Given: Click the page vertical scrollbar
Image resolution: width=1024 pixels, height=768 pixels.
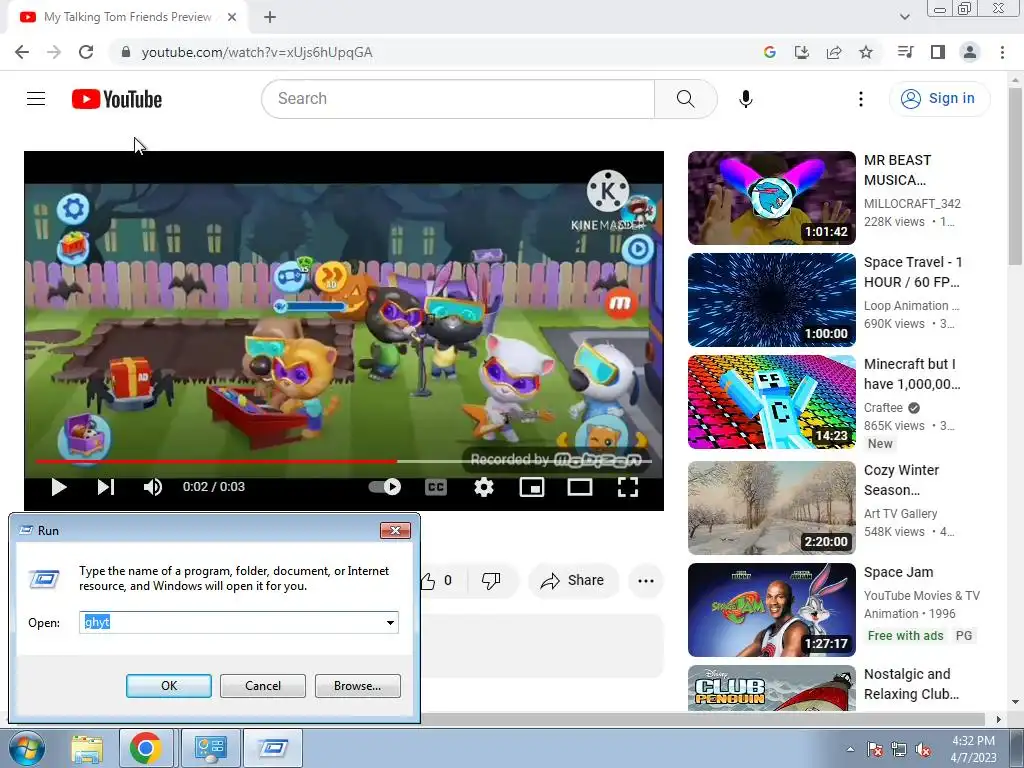Looking at the screenshot, I should 1016,176.
